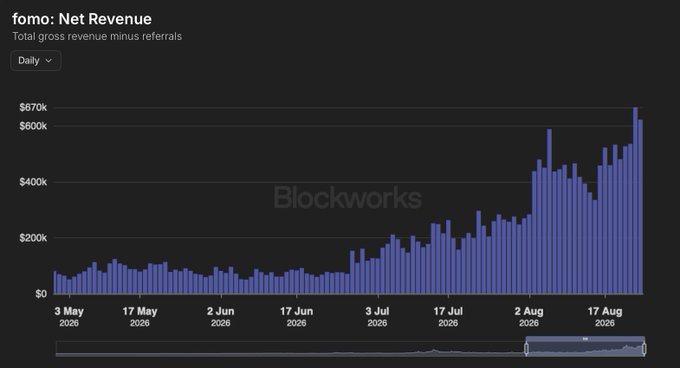Click the $400k y-axis label
This screenshot has height=368, width=680.
pos(33,182)
